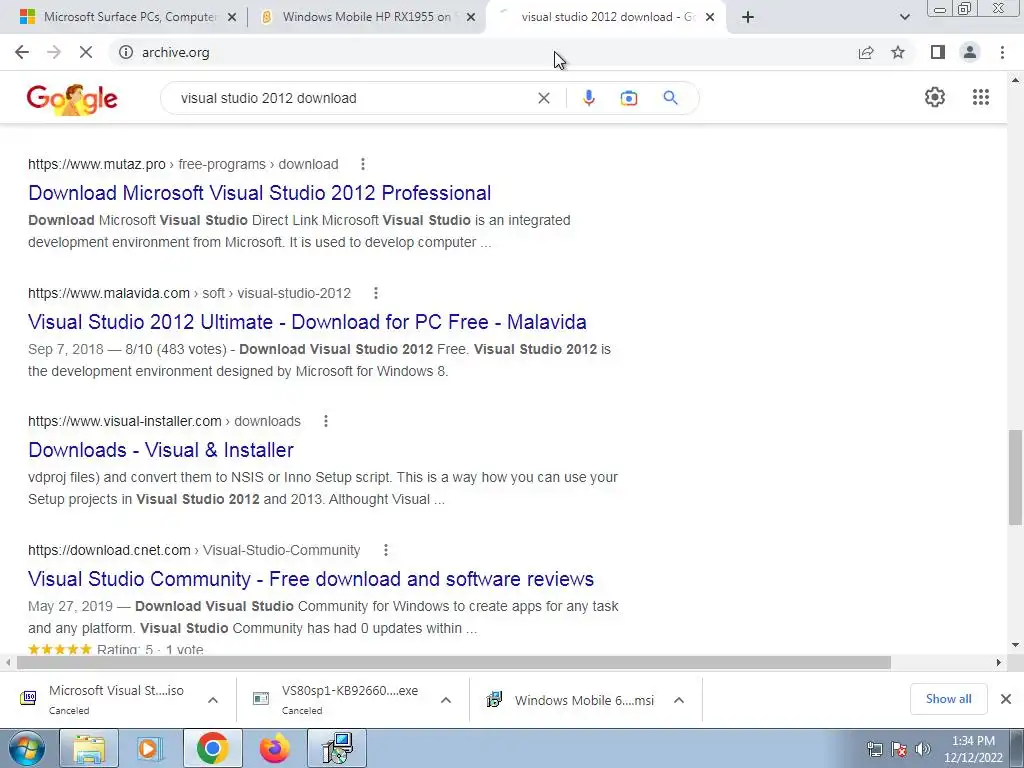Clear the Google search box
The image size is (1024, 768).
click(543, 98)
